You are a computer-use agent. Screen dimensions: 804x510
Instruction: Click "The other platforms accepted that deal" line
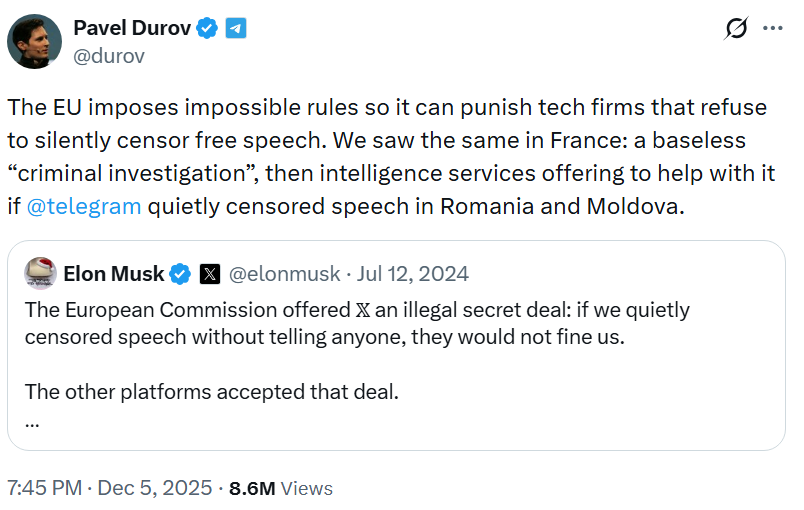212,391
